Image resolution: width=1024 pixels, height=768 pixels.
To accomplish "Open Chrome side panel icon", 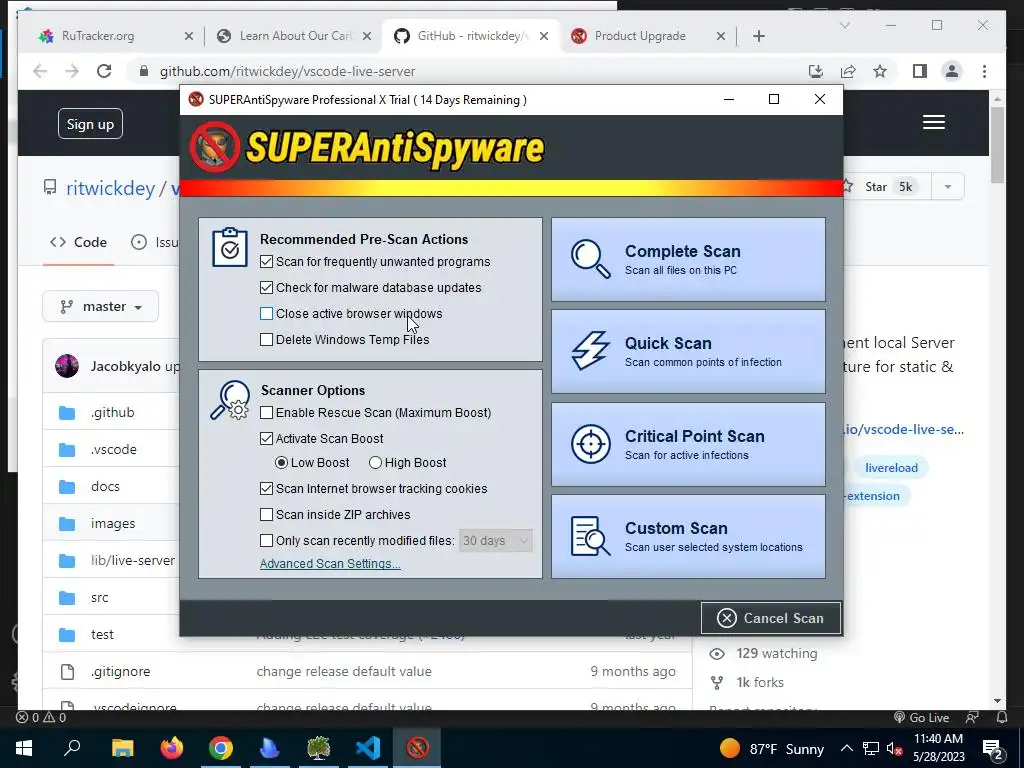I will pyautogui.click(x=920, y=71).
